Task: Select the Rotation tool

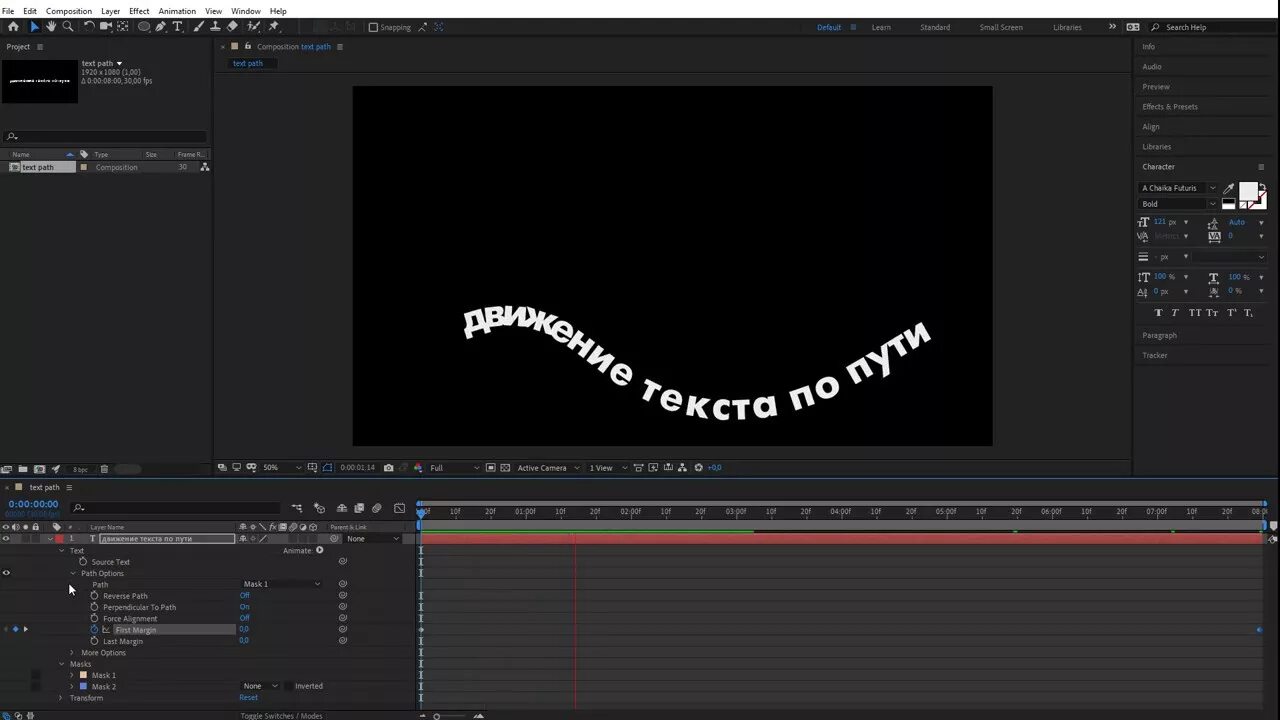Action: [89, 27]
